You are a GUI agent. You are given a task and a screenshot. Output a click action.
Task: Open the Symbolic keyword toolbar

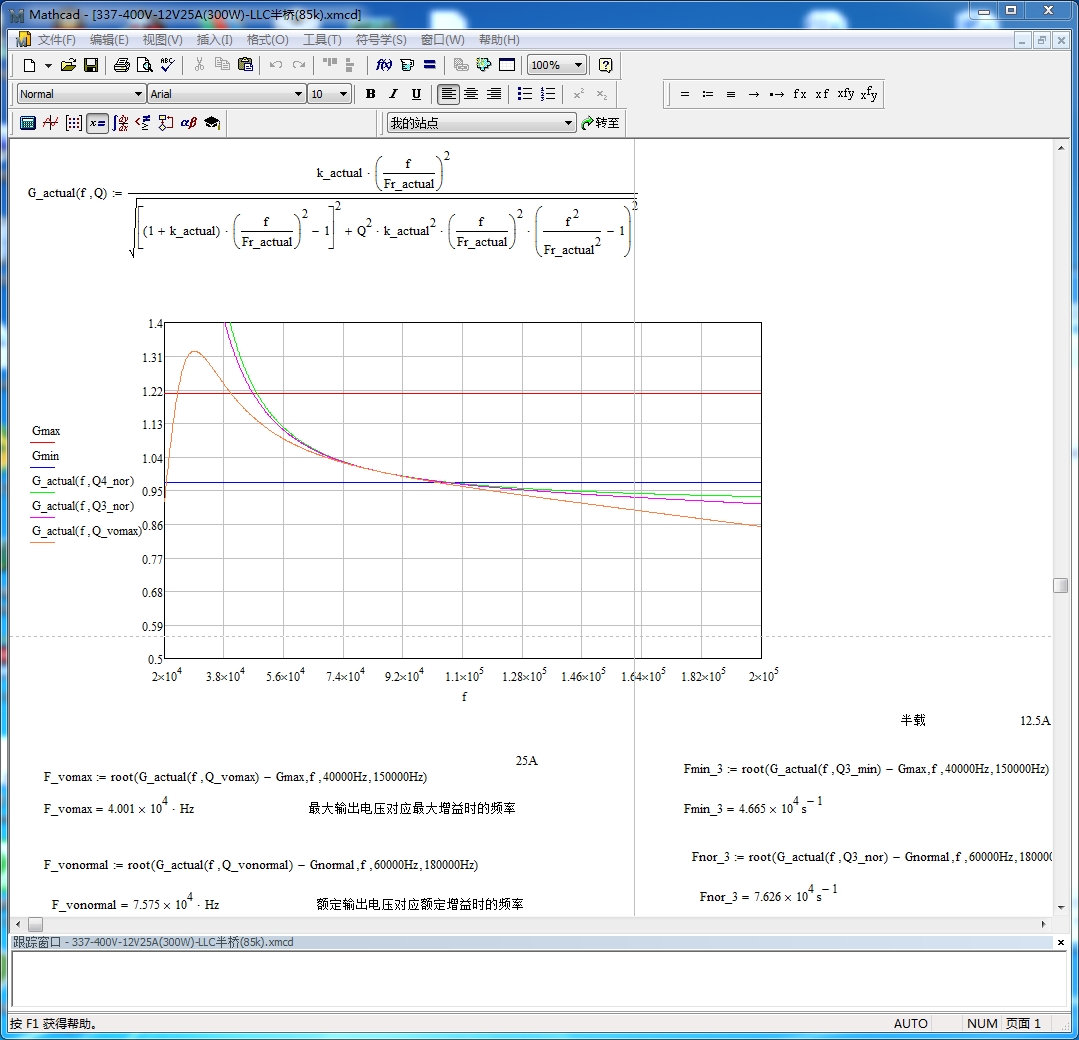point(212,123)
